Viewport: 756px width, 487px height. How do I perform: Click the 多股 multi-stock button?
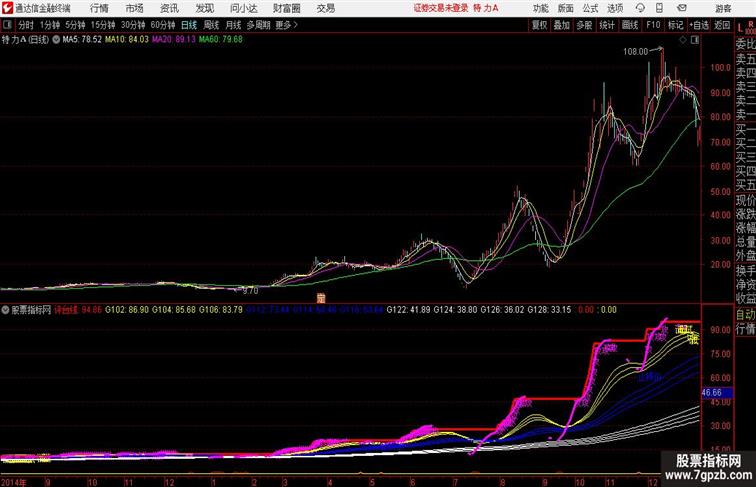click(584, 25)
